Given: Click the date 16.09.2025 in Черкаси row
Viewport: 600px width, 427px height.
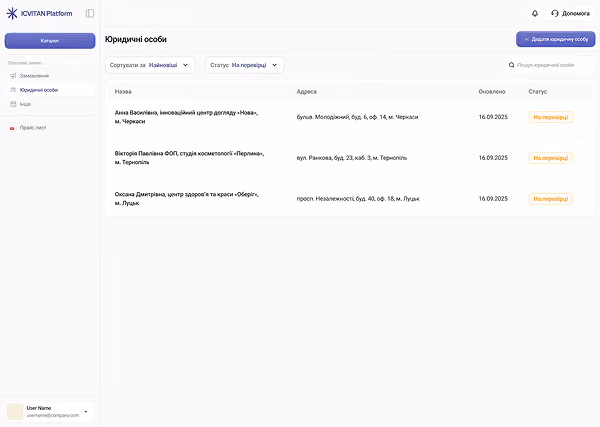Looking at the screenshot, I should click(x=493, y=117).
